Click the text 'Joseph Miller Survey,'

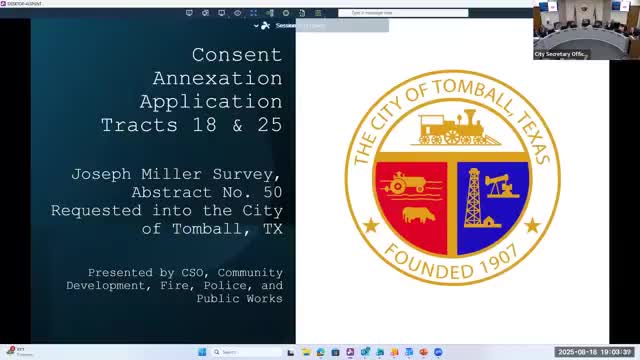176,174
